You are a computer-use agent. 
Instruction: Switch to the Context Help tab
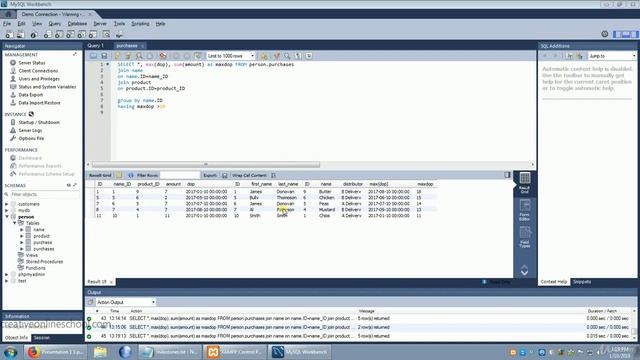pos(554,282)
